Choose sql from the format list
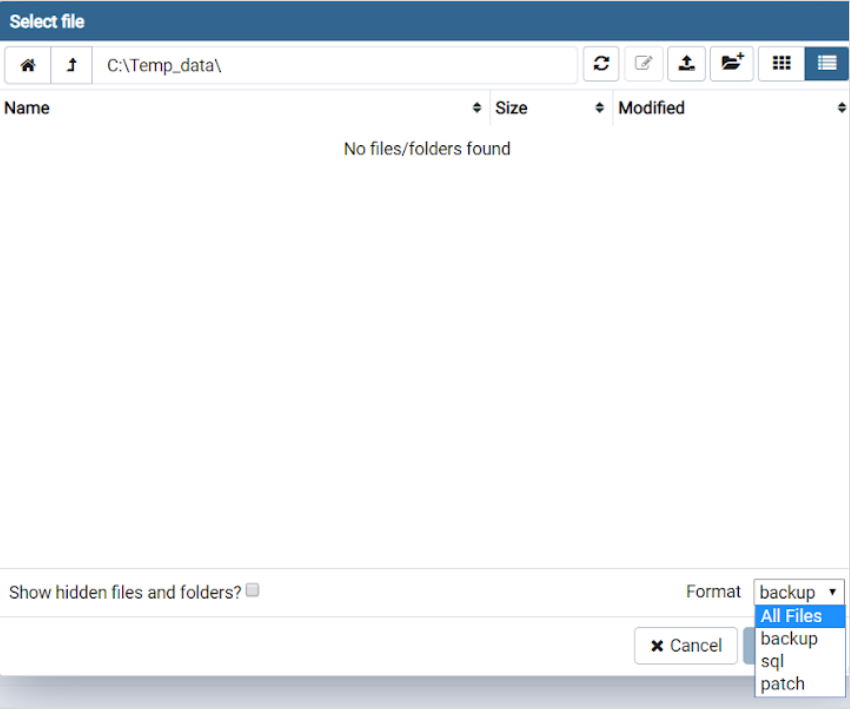The width and height of the screenshot is (850, 709). point(773,661)
